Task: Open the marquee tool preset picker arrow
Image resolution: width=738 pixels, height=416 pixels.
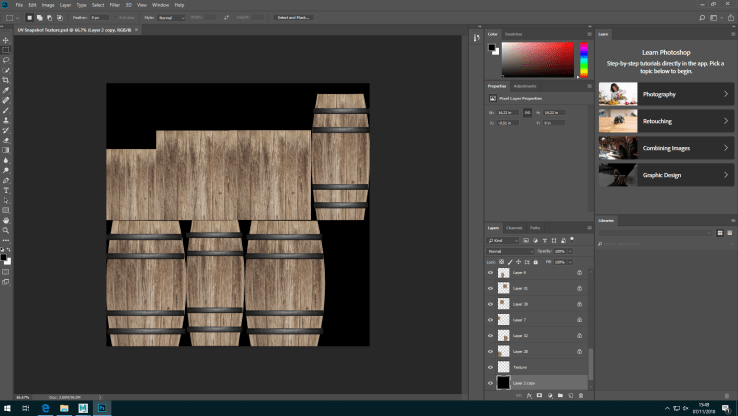Action: click(x=17, y=18)
